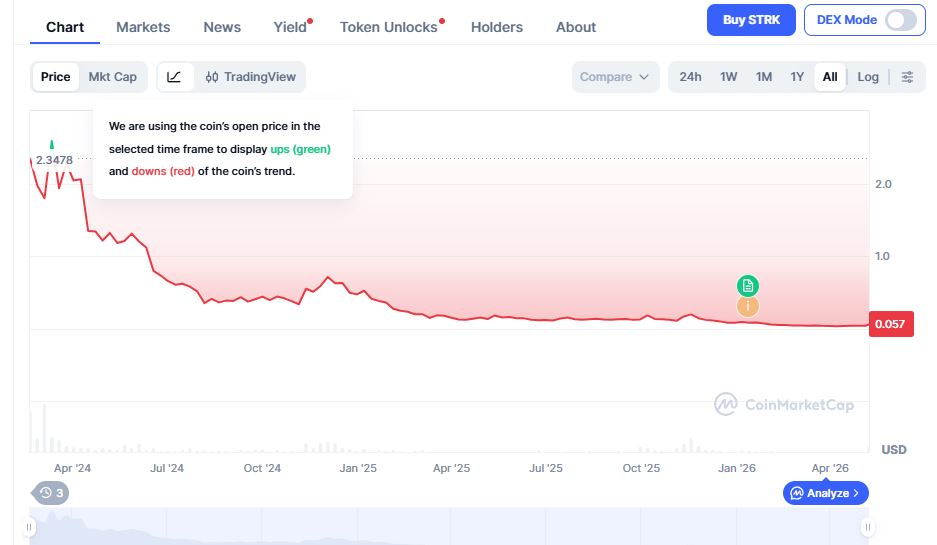Click the Jul '24 axis label

pyautogui.click(x=167, y=469)
